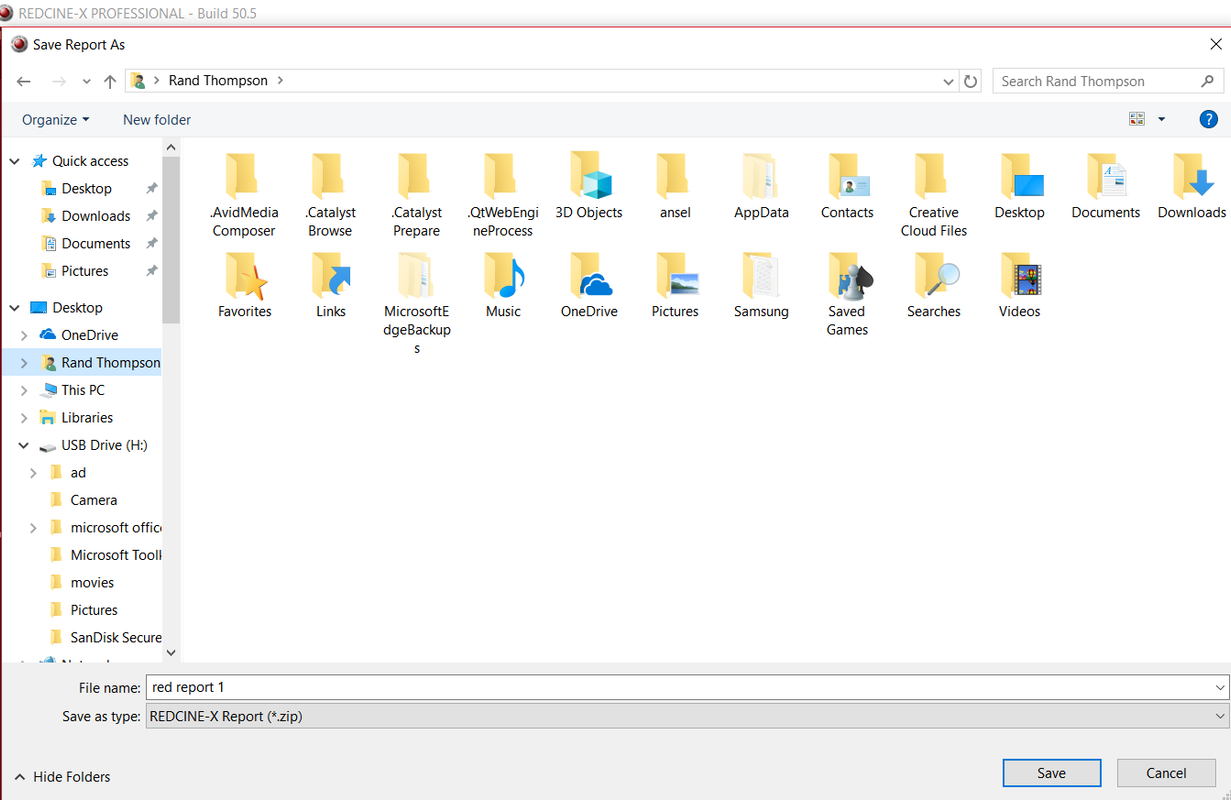1231x800 pixels.
Task: Select Downloads under Quick access
Action: pyautogui.click(x=96, y=216)
